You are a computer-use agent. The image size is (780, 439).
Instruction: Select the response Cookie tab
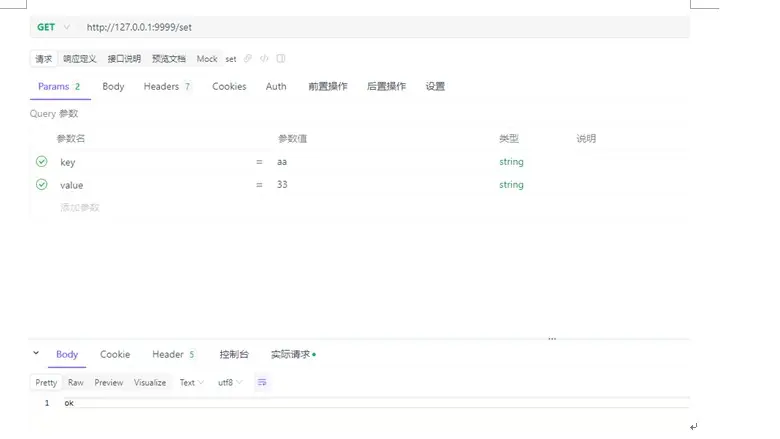[115, 354]
